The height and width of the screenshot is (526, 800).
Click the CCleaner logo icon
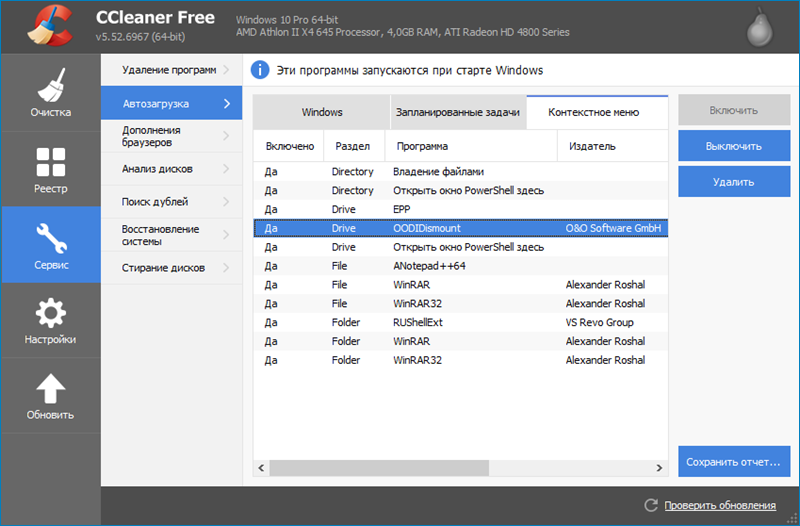coord(50,26)
